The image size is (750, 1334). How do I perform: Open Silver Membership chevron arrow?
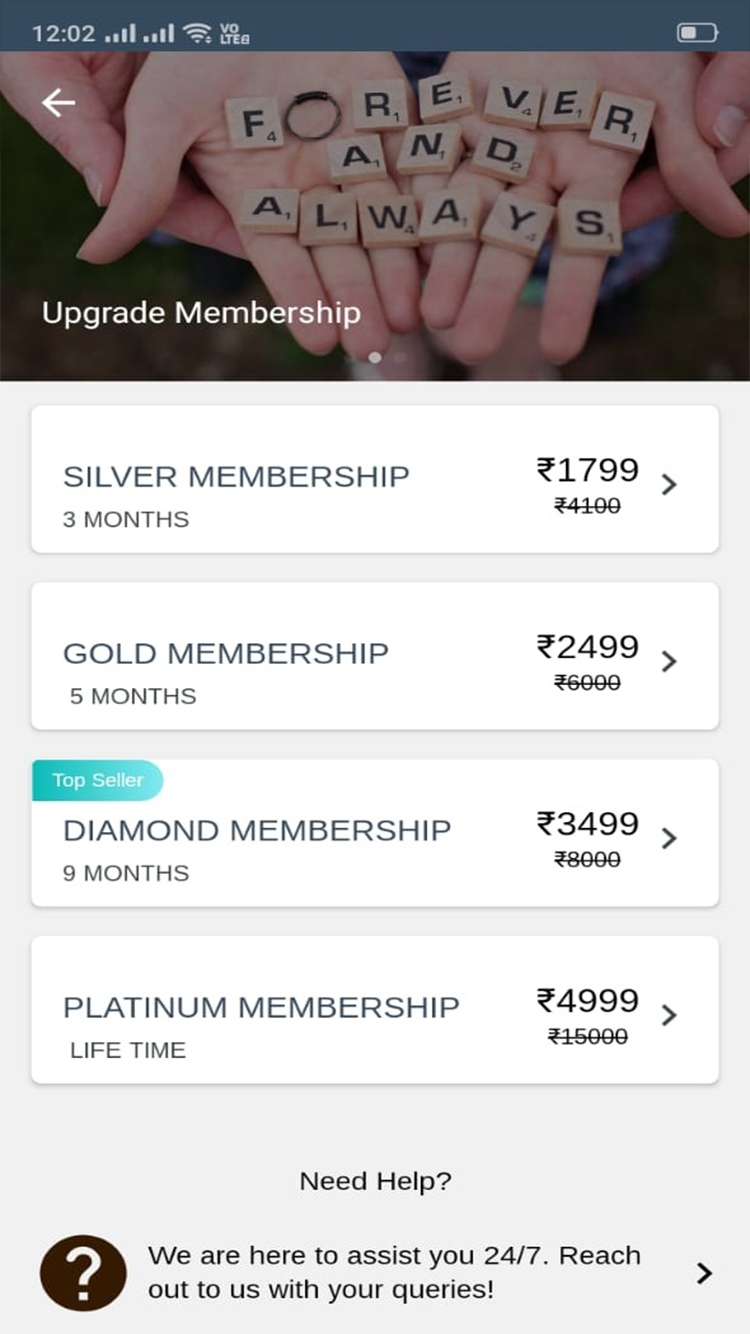(x=669, y=485)
